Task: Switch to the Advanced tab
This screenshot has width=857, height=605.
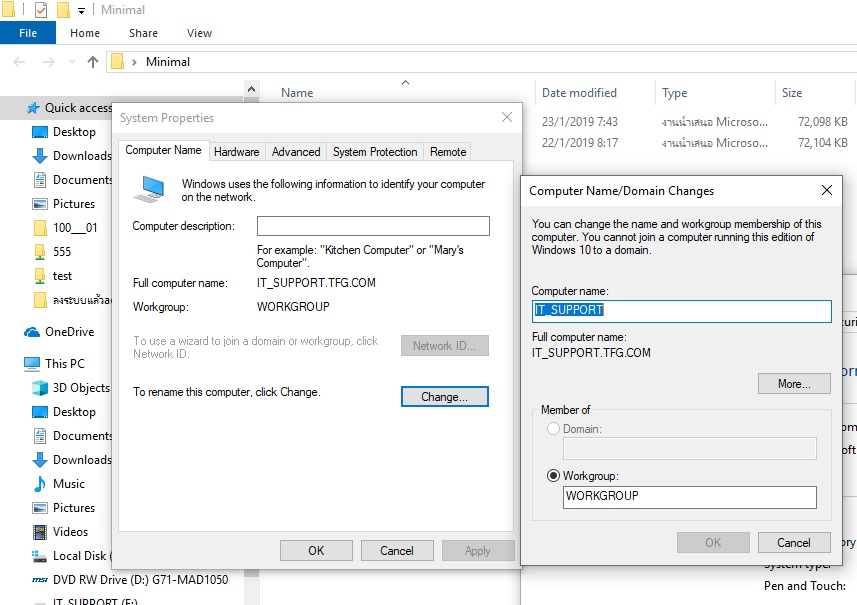Action: point(296,152)
